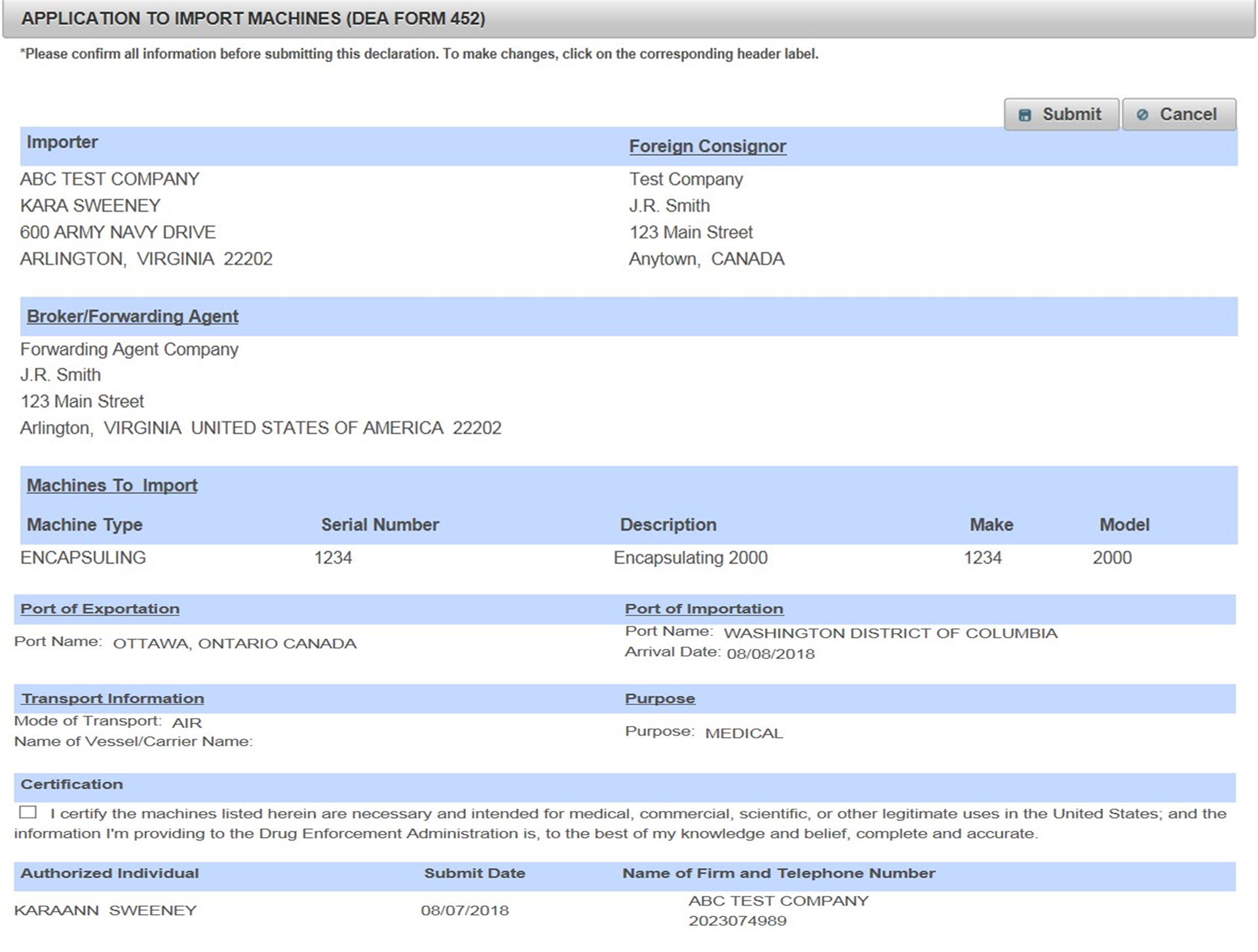This screenshot has height=952, width=1258.
Task: Click the Description column header
Action: (668, 525)
